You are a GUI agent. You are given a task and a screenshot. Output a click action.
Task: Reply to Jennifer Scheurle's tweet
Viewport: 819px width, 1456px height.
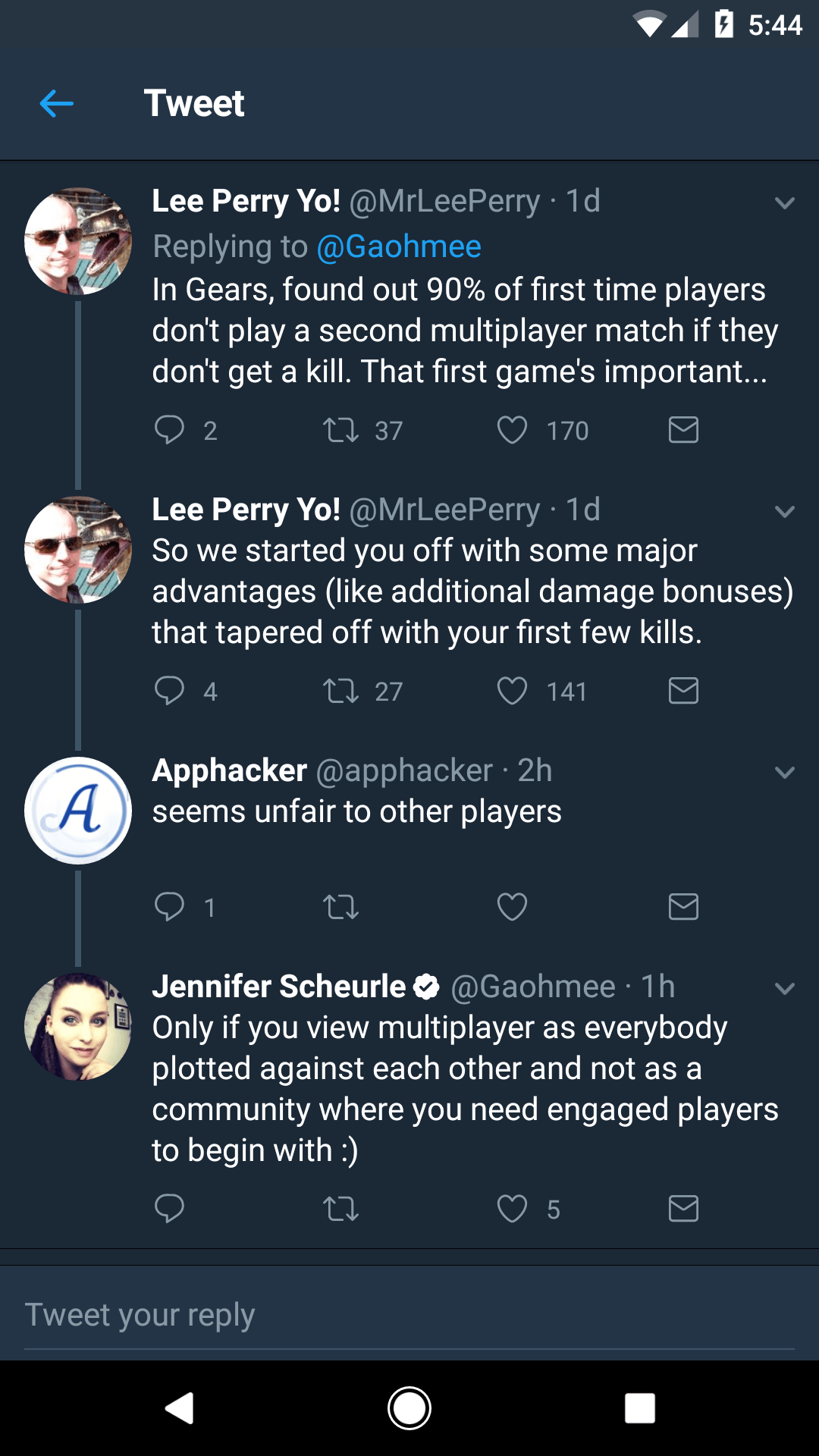pyautogui.click(x=169, y=1208)
